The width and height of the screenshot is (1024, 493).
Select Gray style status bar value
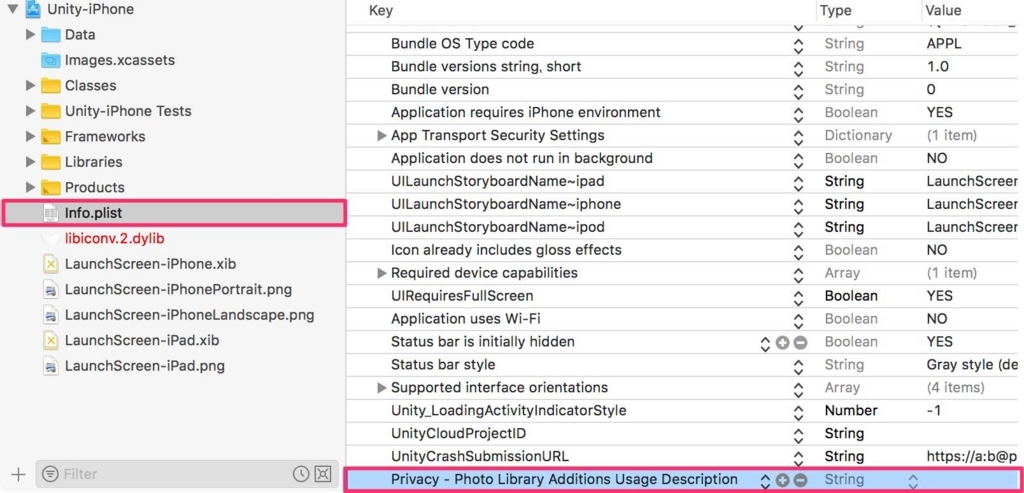972,364
